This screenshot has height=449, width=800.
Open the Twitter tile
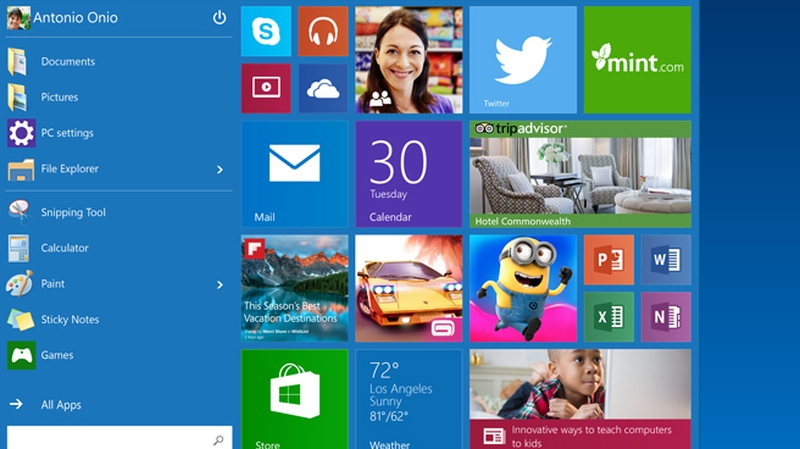(523, 60)
